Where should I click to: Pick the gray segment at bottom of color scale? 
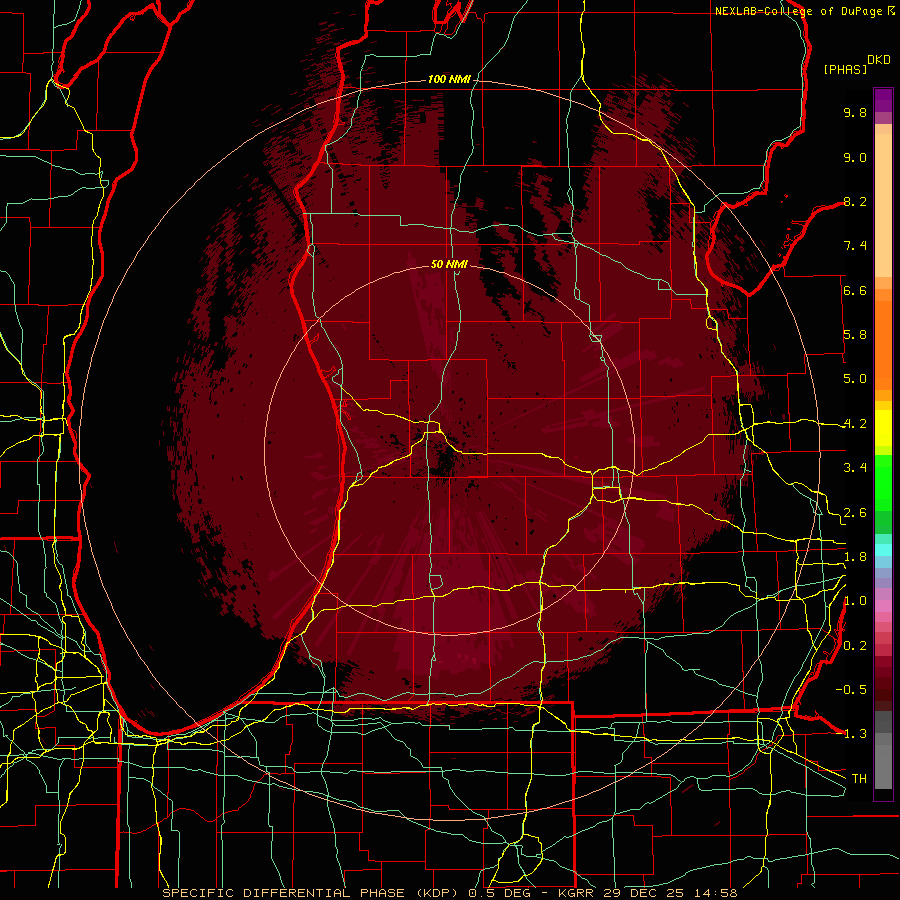883,763
